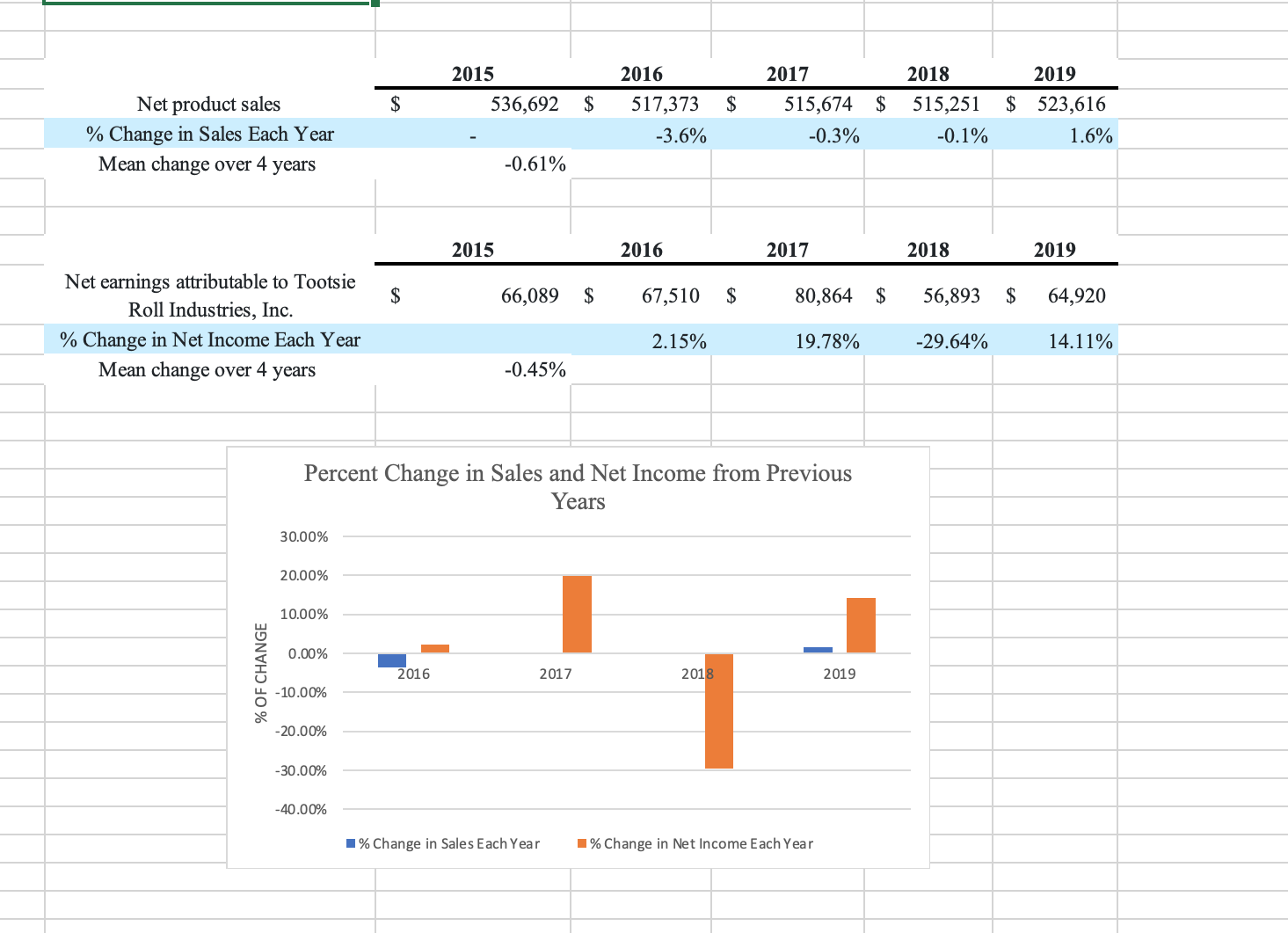Click the chart title 'Percent Change in Sales and Net Income'
Viewport: 1288px width, 933px height.
[x=578, y=487]
